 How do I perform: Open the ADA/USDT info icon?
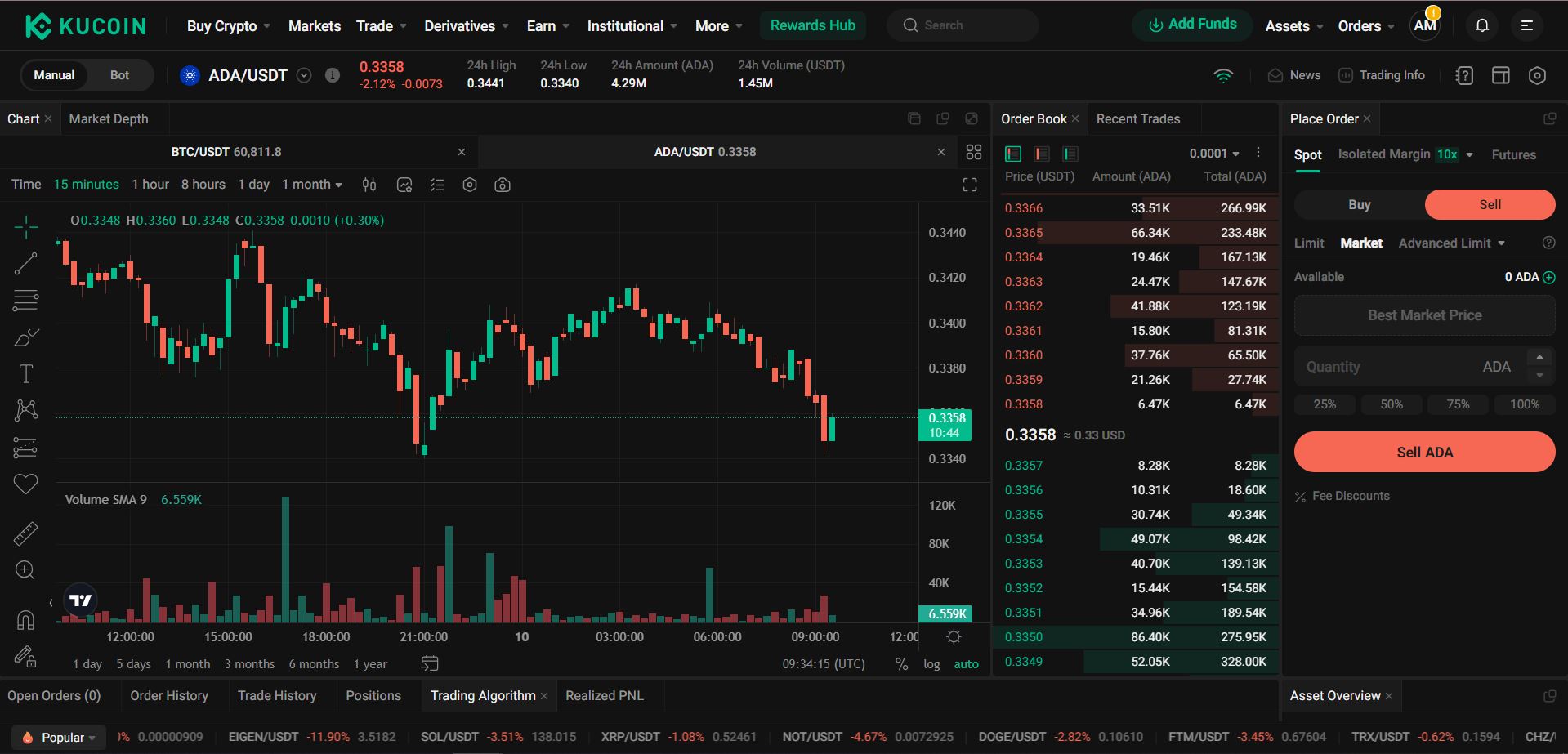(333, 75)
